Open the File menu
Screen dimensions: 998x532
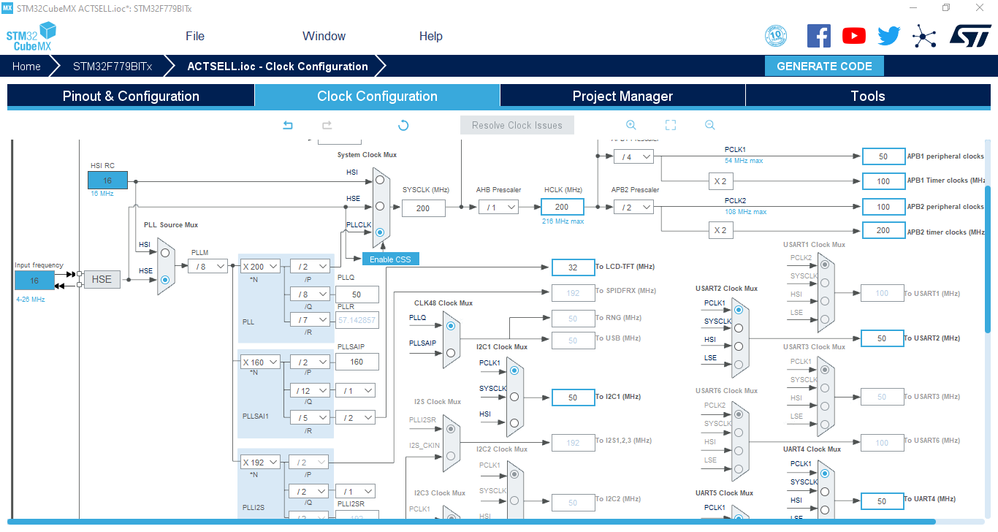[195, 36]
